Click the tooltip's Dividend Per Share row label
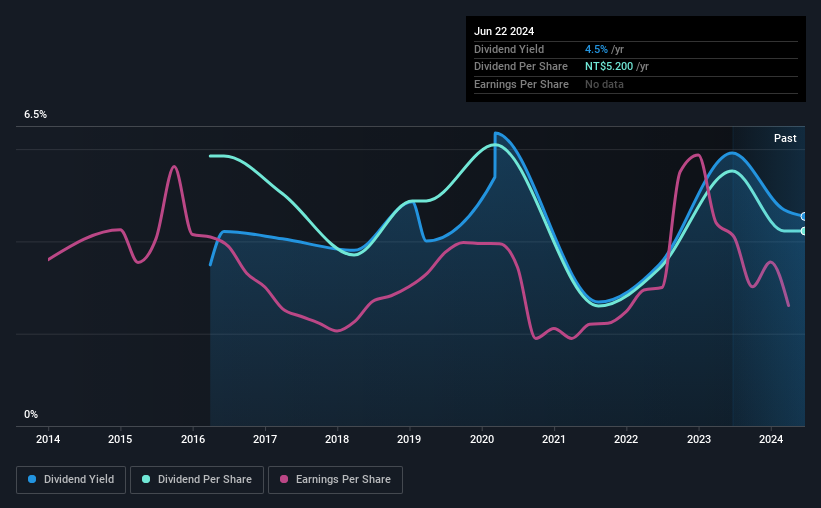 click(520, 67)
